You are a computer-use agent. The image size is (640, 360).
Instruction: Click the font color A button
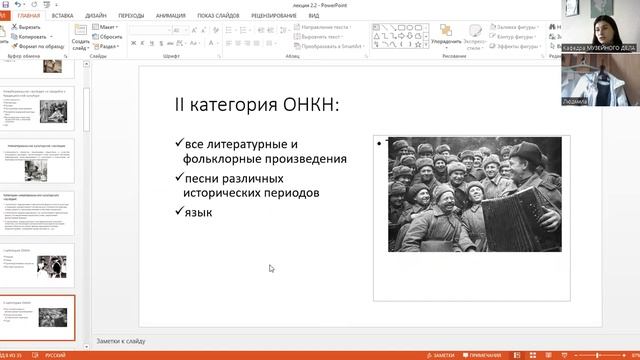coord(211,43)
